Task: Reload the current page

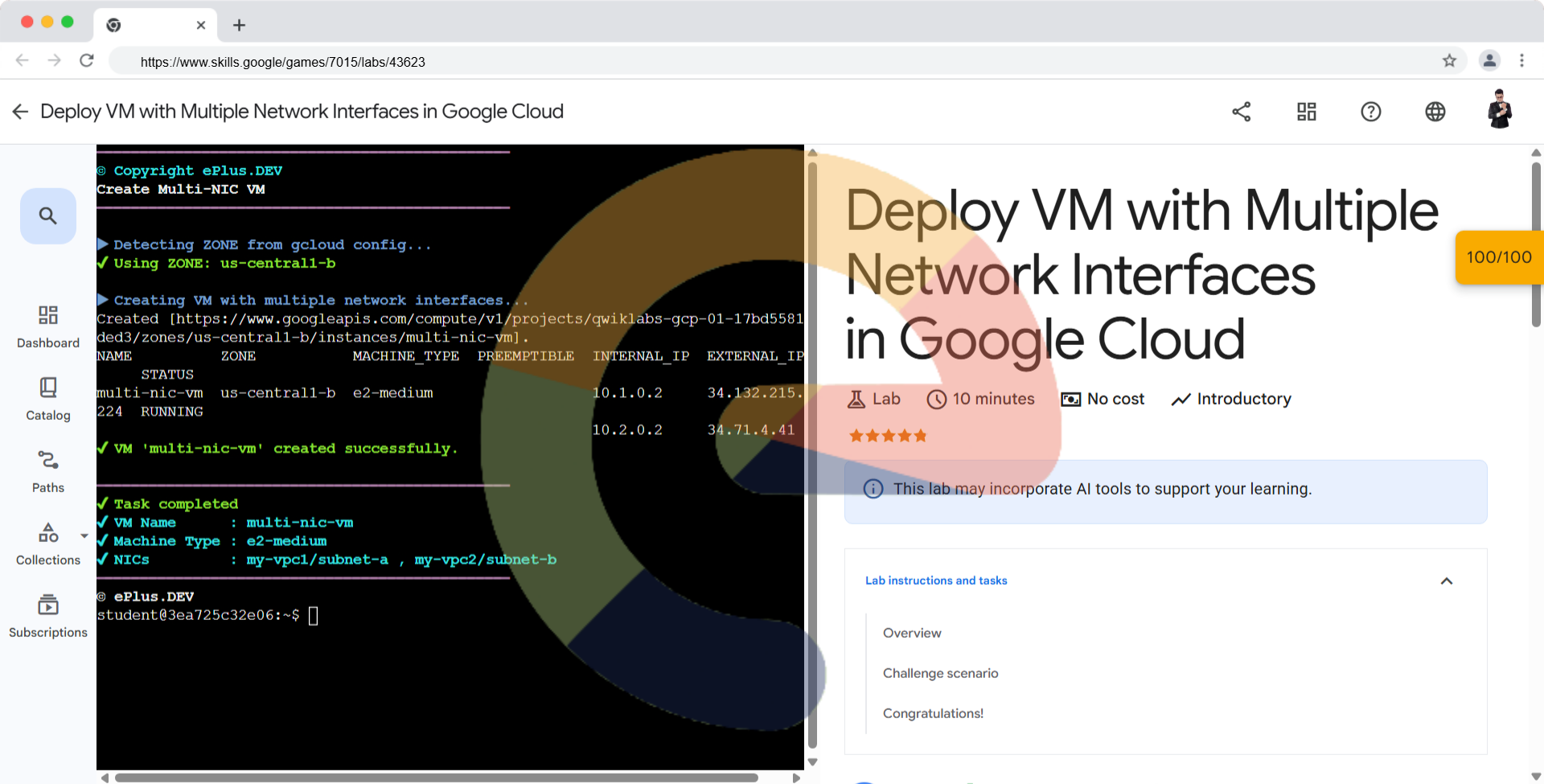Action: 87,60
